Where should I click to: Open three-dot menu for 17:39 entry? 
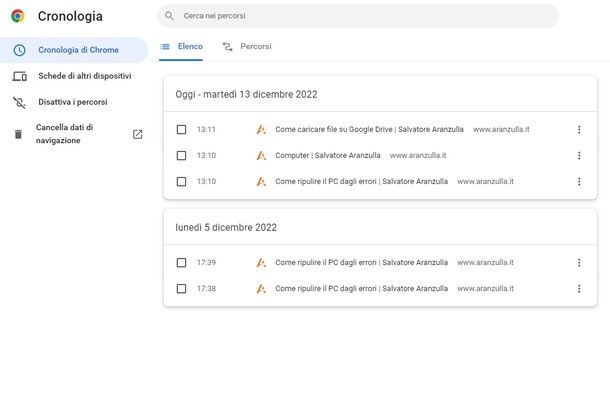click(579, 263)
